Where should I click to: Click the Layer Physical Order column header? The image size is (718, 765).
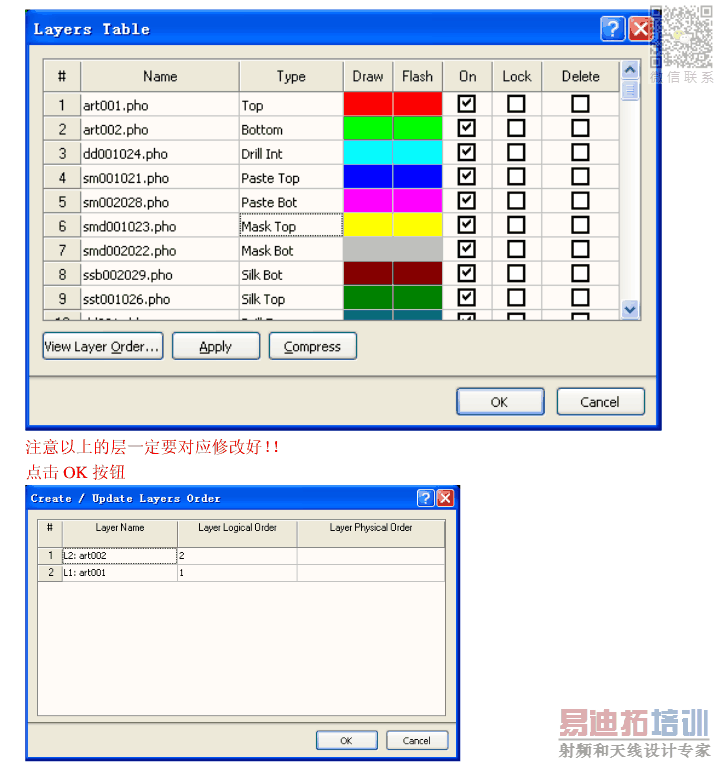[x=371, y=533]
